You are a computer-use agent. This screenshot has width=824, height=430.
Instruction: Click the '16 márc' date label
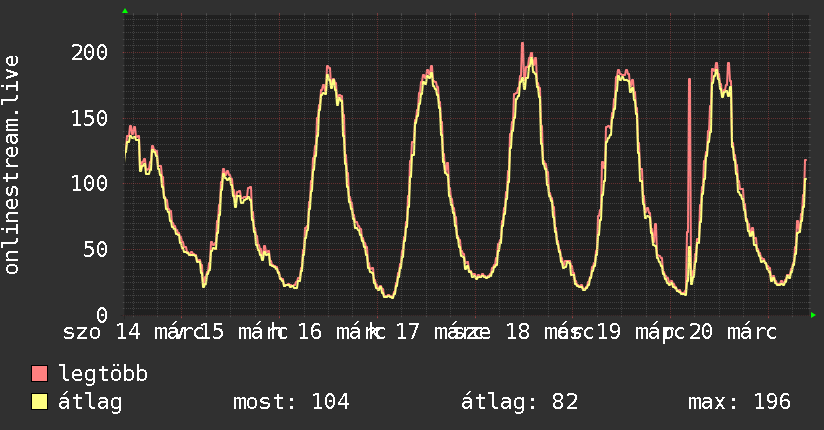pyautogui.click(x=335, y=332)
